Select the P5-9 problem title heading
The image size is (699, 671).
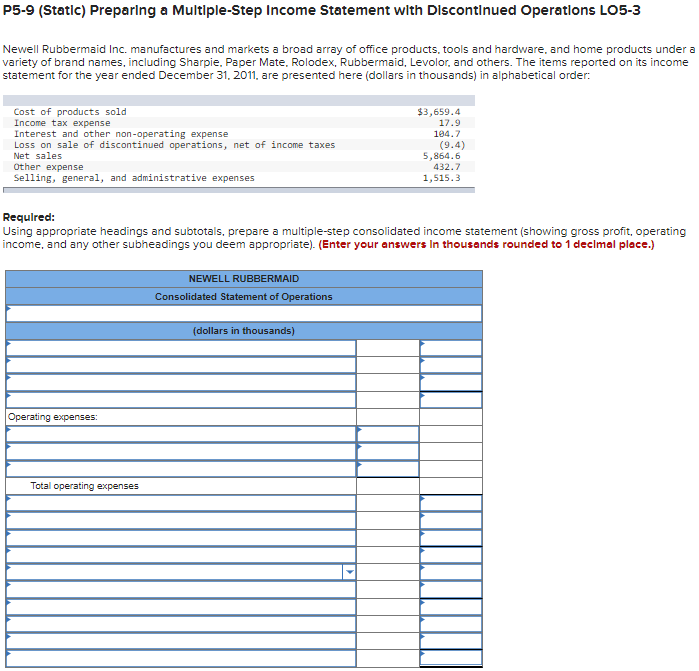tap(321, 10)
